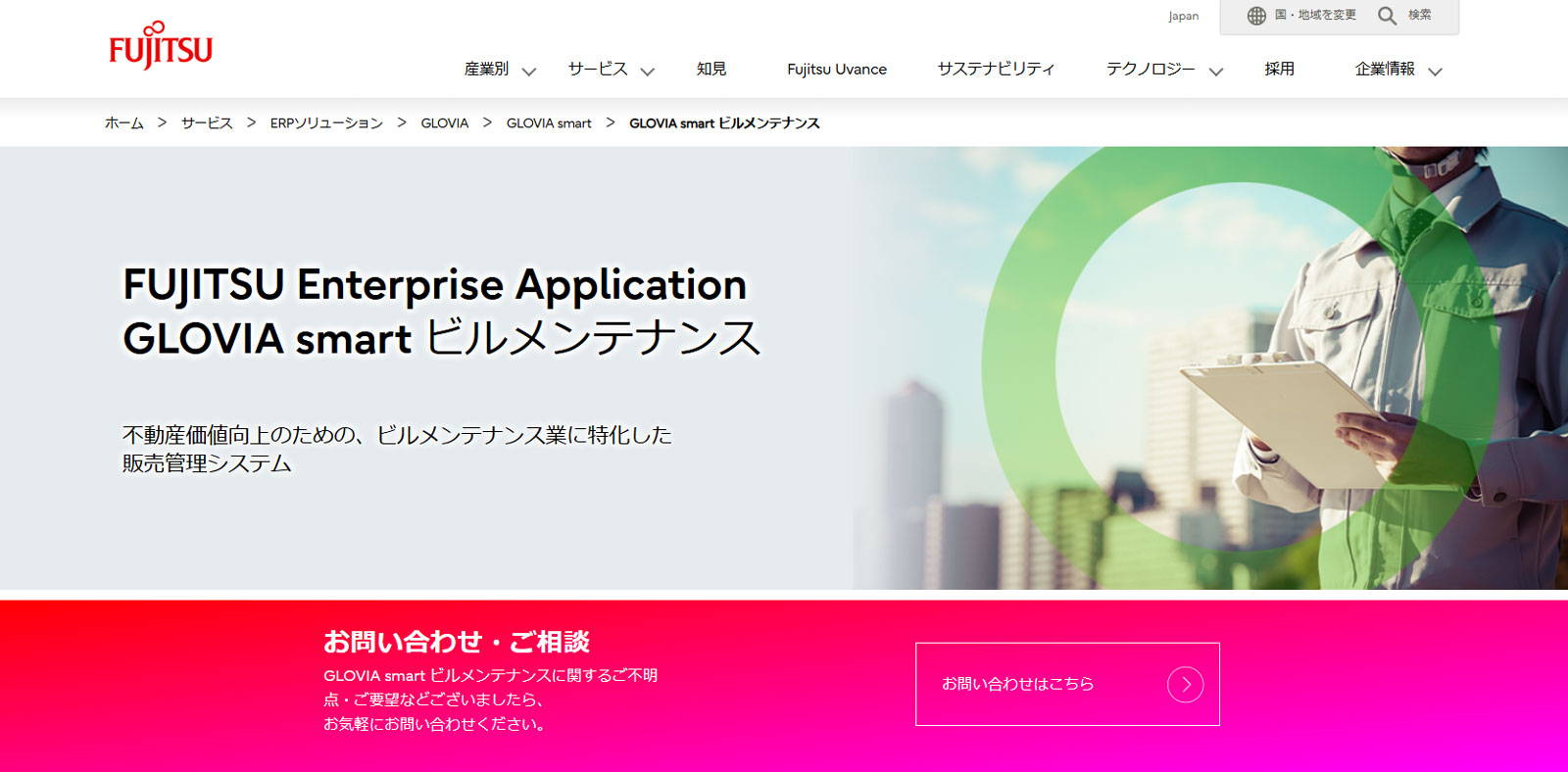The width and height of the screenshot is (1568, 772).
Task: Open the テクノロジー menu item
Action: pos(1151,69)
